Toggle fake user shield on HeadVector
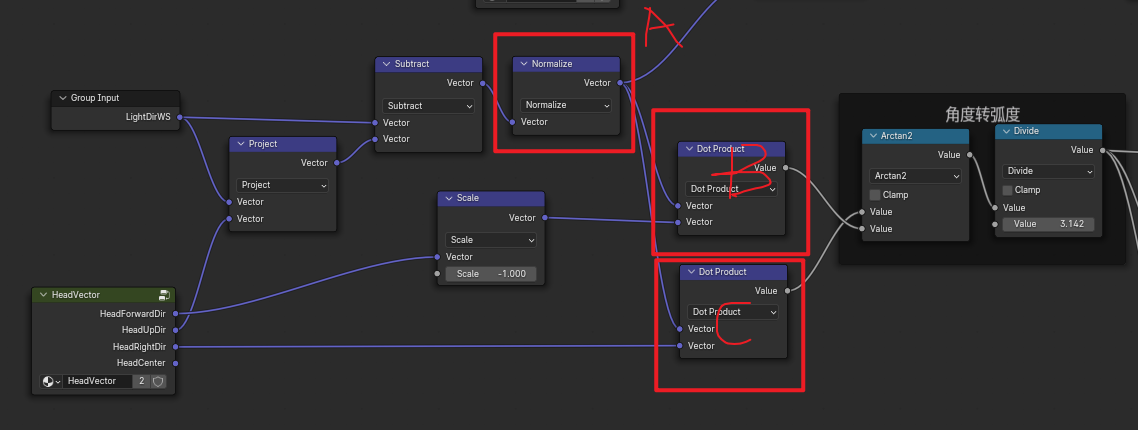The image size is (1138, 430). (x=158, y=381)
